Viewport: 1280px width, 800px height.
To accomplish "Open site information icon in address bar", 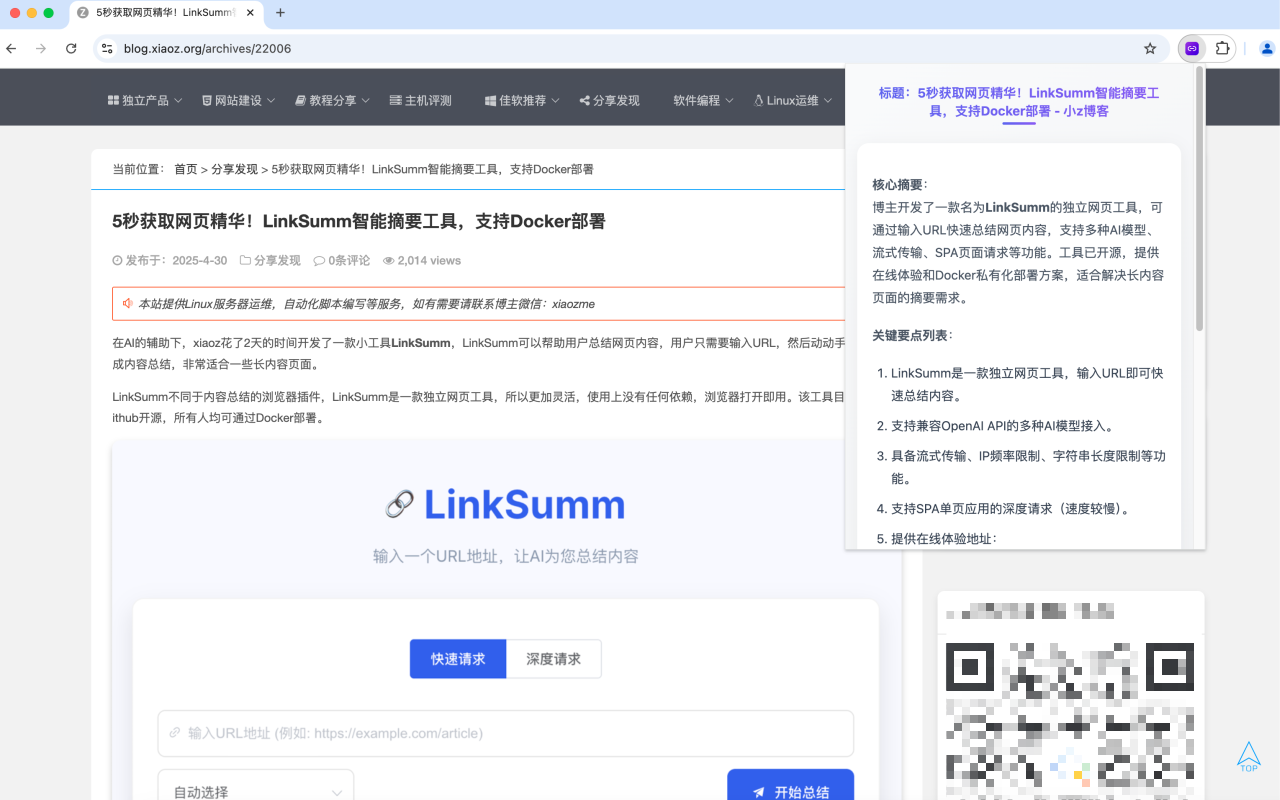I will pos(108,48).
